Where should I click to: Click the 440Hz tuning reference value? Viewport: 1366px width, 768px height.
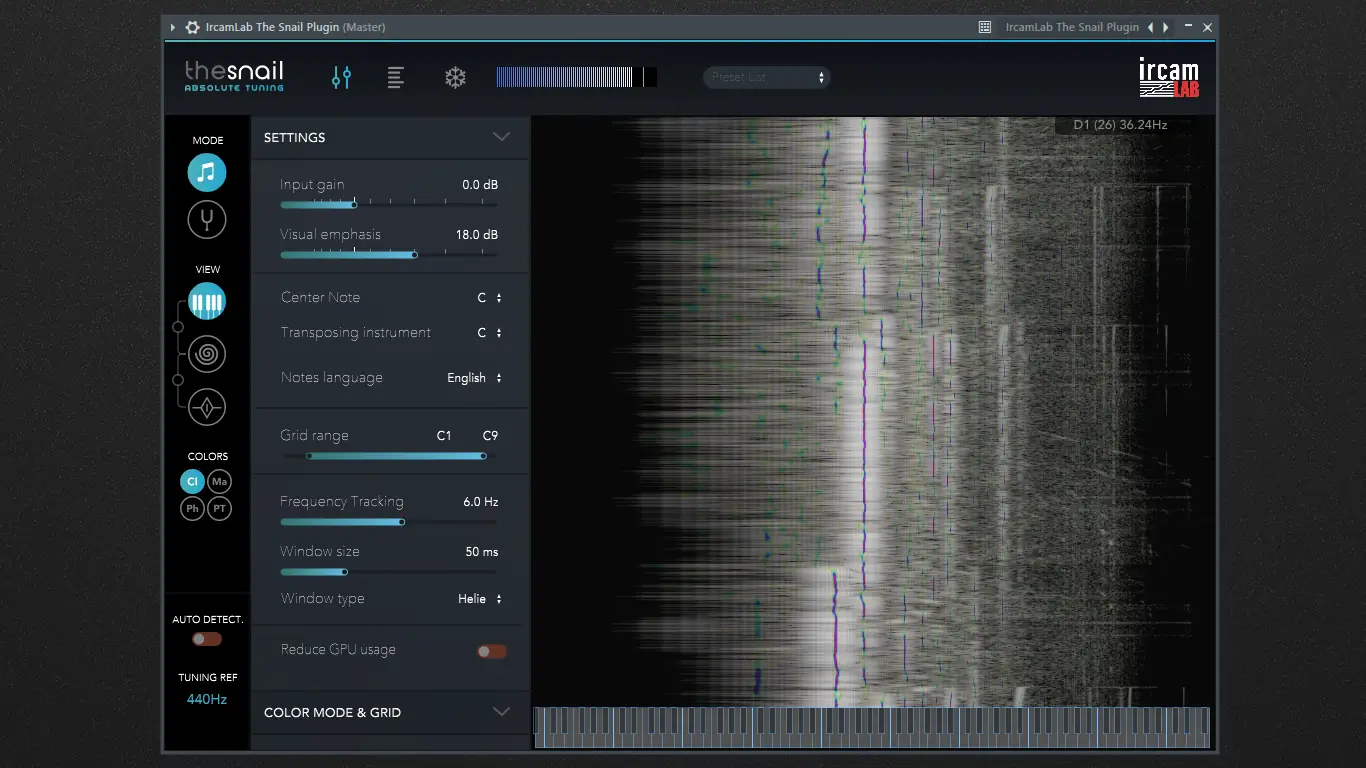click(207, 699)
